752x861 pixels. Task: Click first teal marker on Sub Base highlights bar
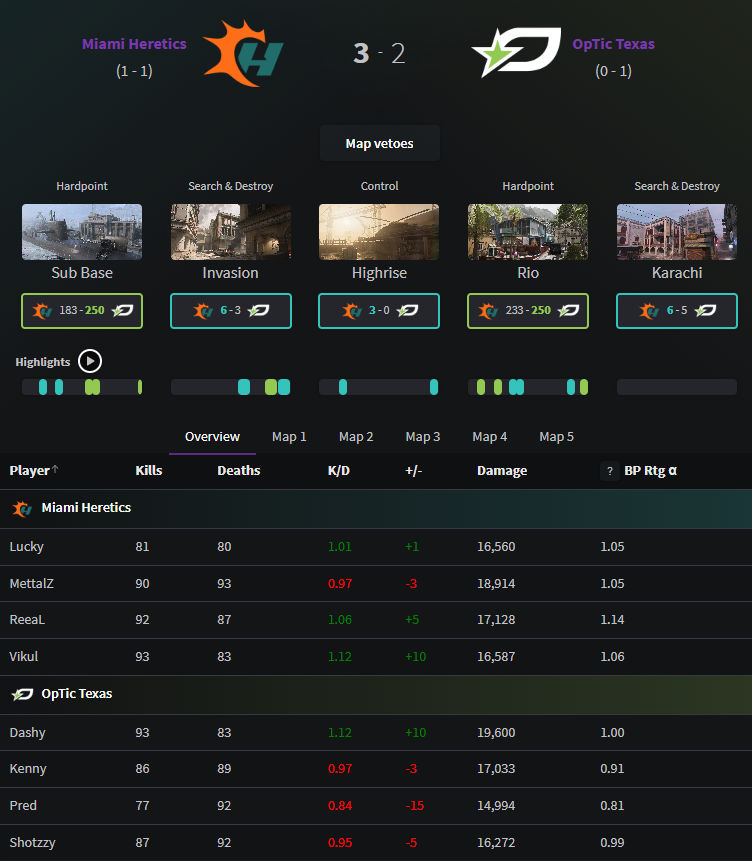click(43, 387)
